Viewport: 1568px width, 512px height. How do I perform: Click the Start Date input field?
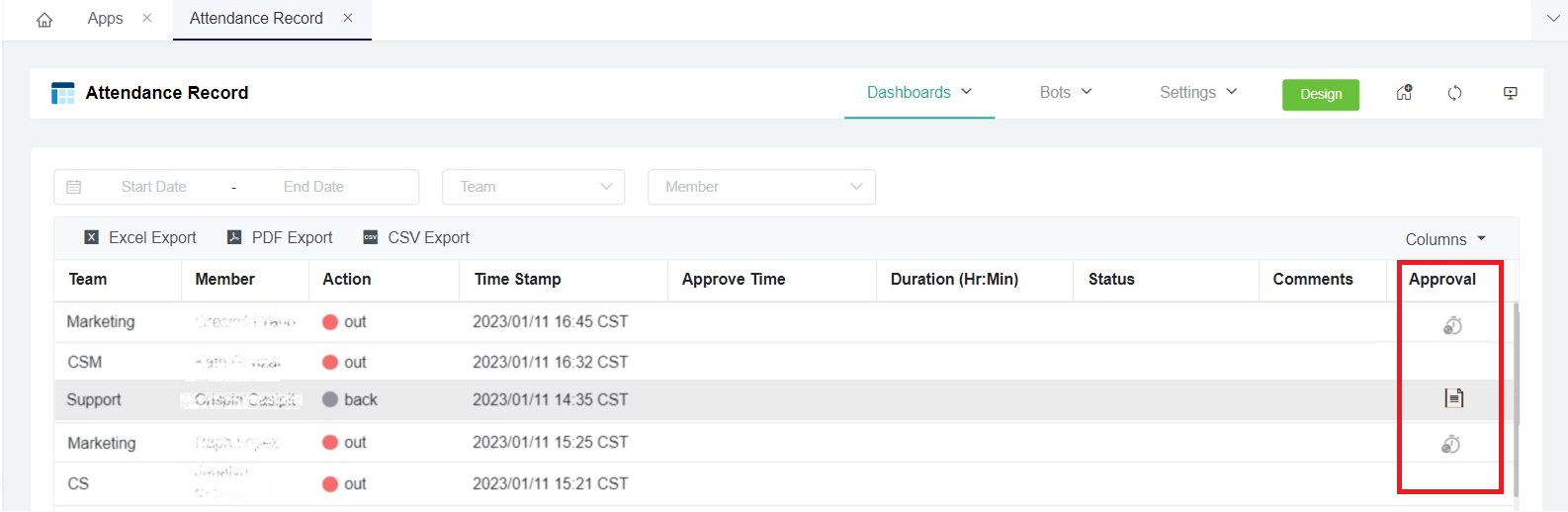point(153,187)
